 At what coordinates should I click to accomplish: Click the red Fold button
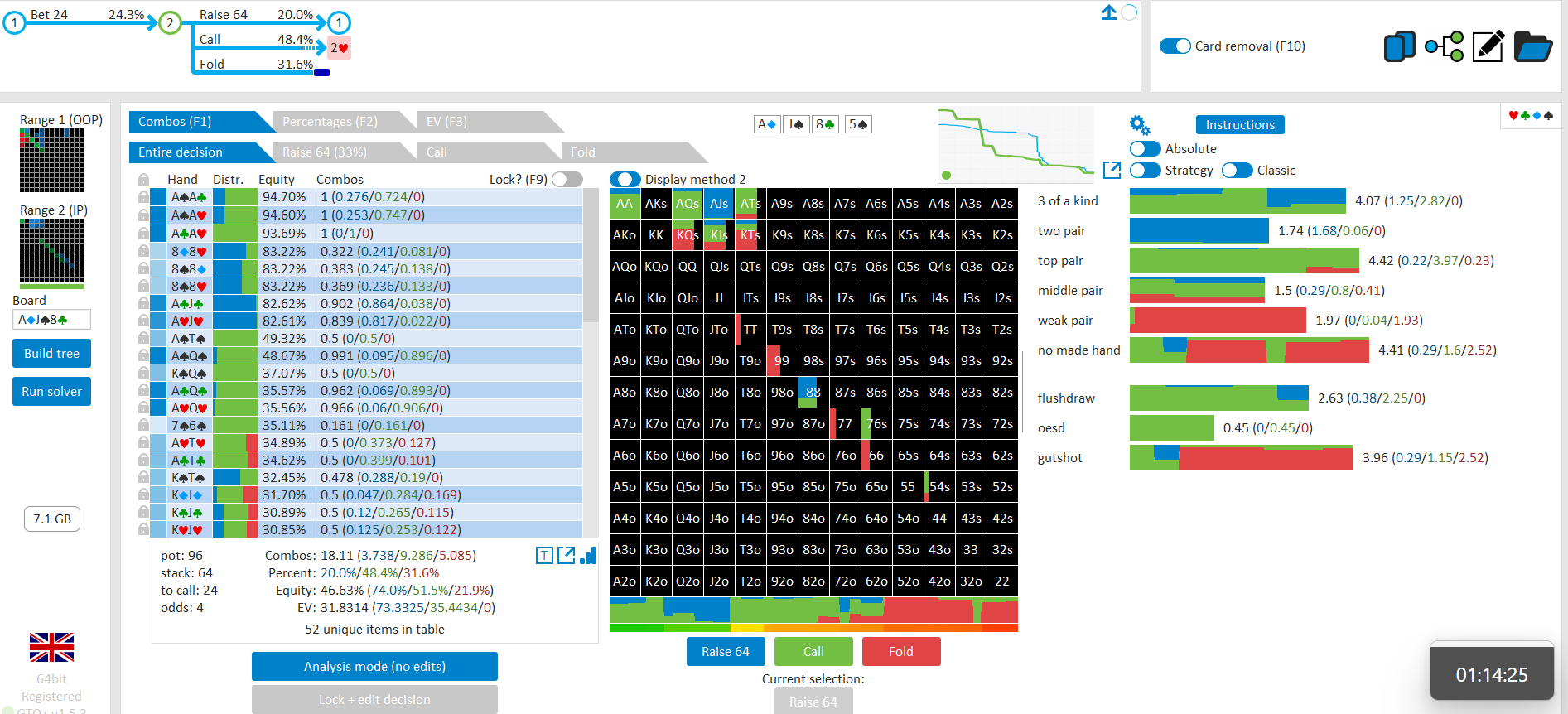[x=901, y=652]
